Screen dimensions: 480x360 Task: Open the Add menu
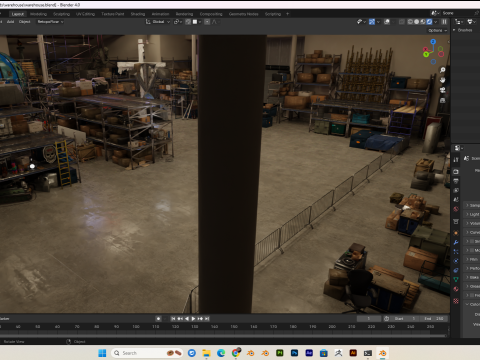pyautogui.click(x=10, y=22)
